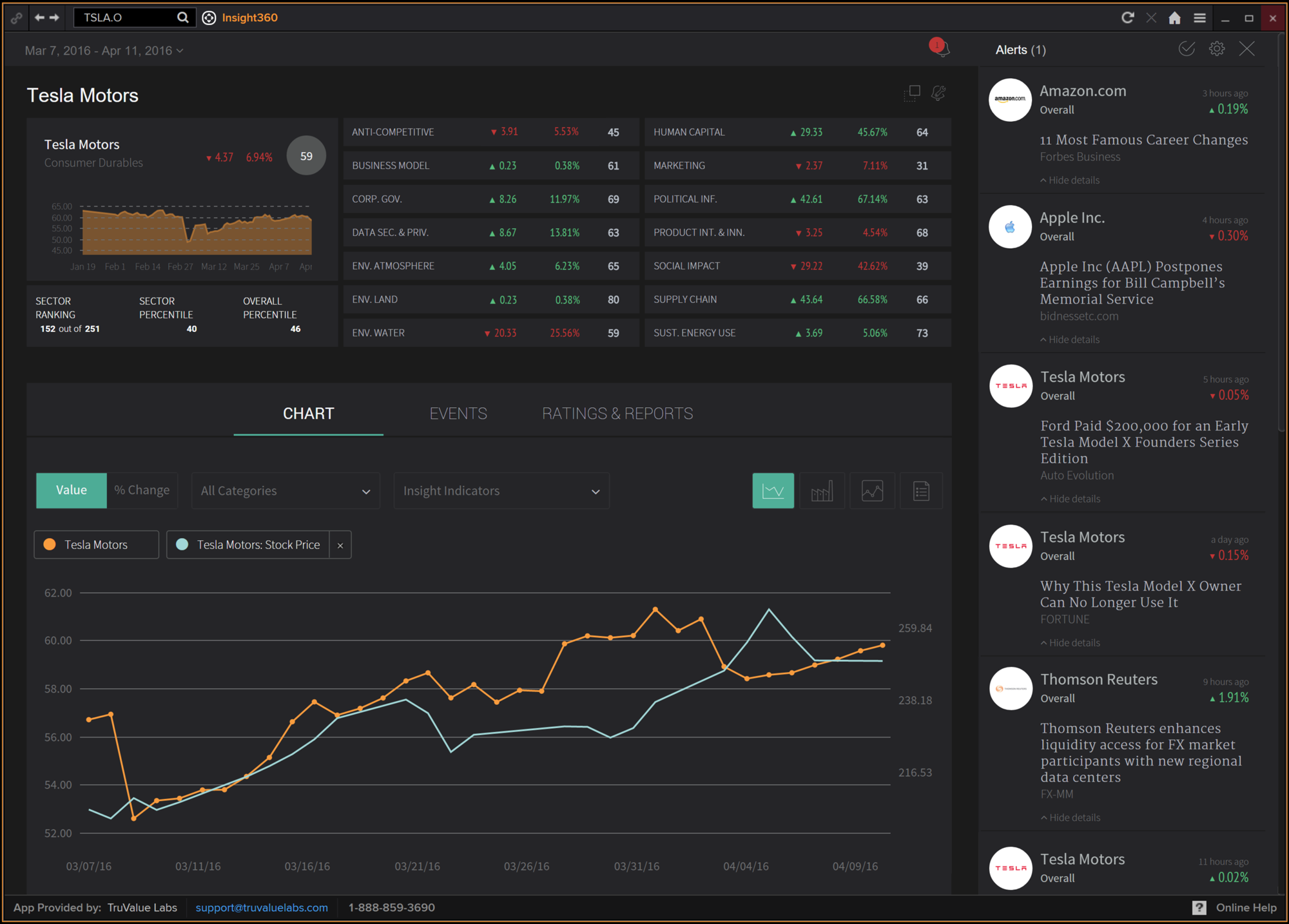Open the Mar 7 - Apr 11 date range selector

[103, 50]
